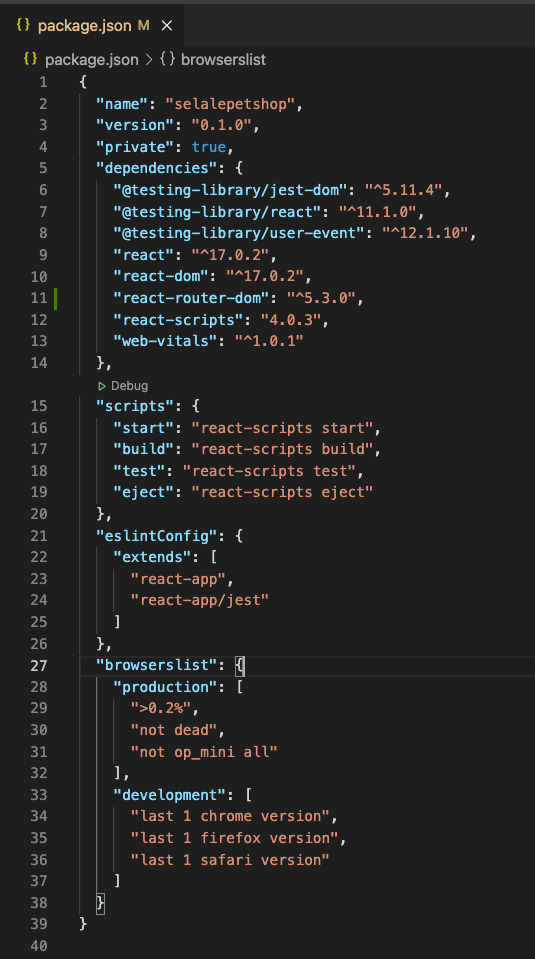This screenshot has height=959, width=535.
Task: Click the JSON file icon in the tab
Action: (x=23, y=26)
